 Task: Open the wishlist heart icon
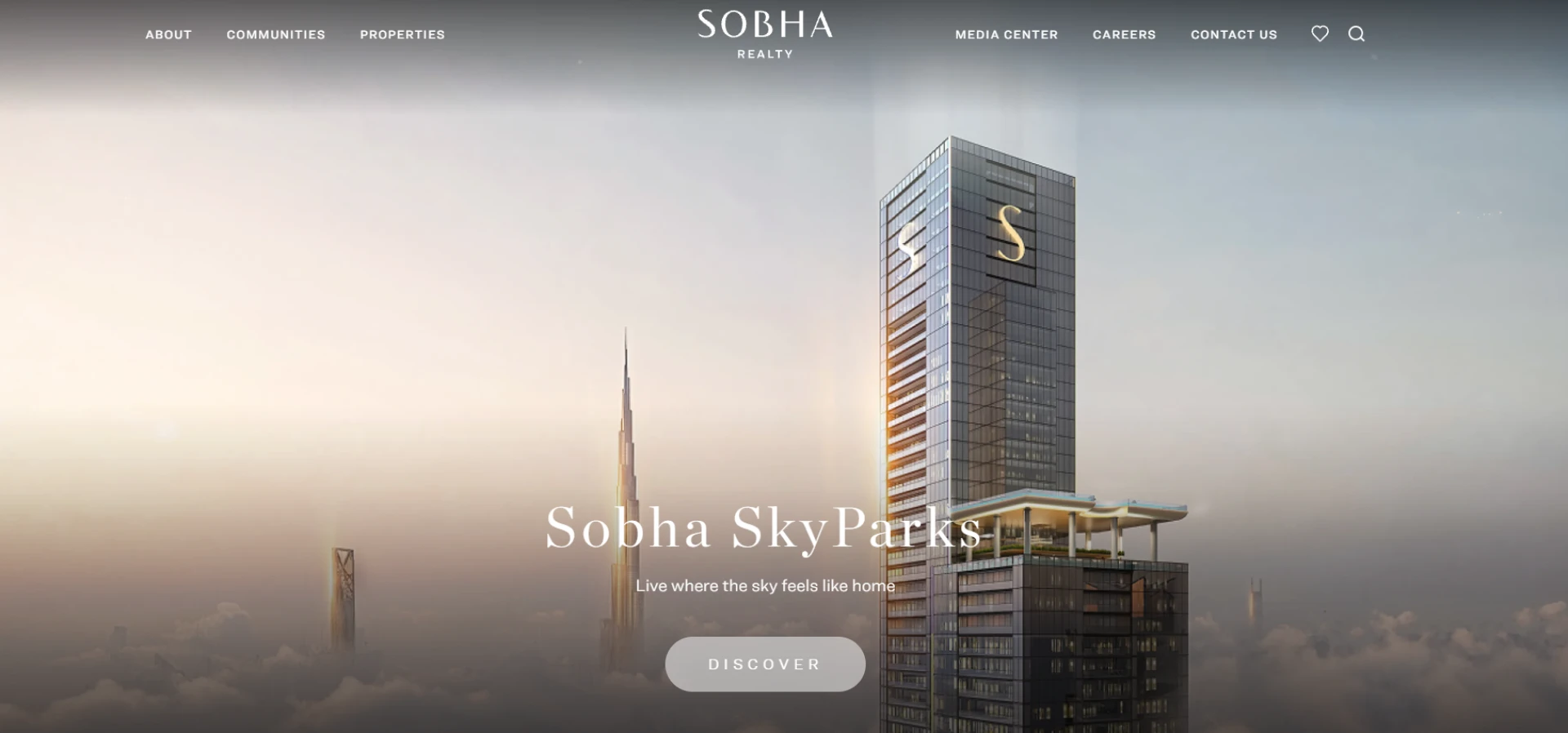coord(1320,33)
